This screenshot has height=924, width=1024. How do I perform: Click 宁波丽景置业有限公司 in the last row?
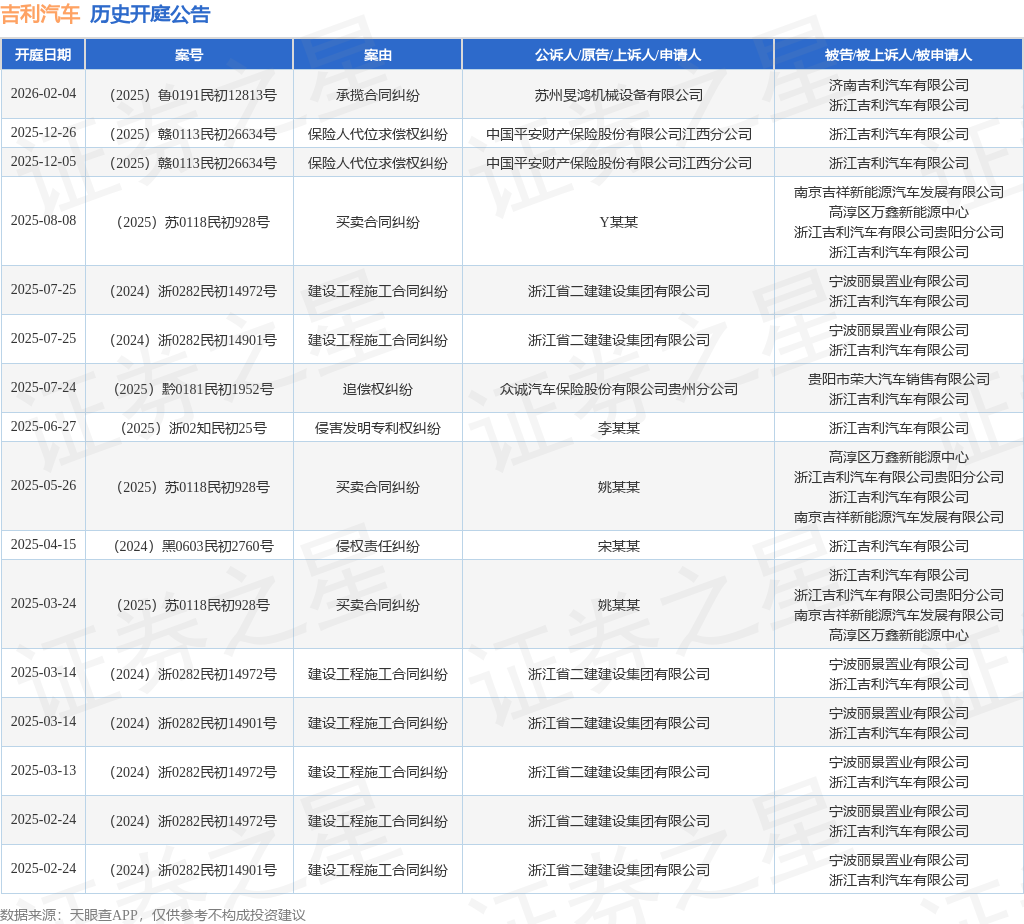pyautogui.click(x=899, y=860)
